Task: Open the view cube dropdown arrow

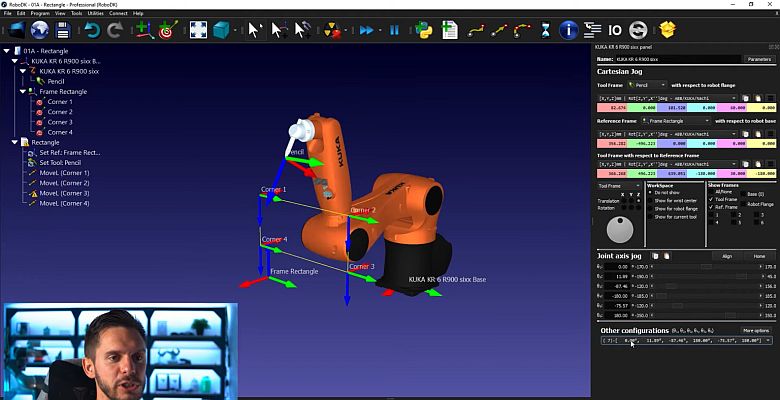Action: coord(234,30)
